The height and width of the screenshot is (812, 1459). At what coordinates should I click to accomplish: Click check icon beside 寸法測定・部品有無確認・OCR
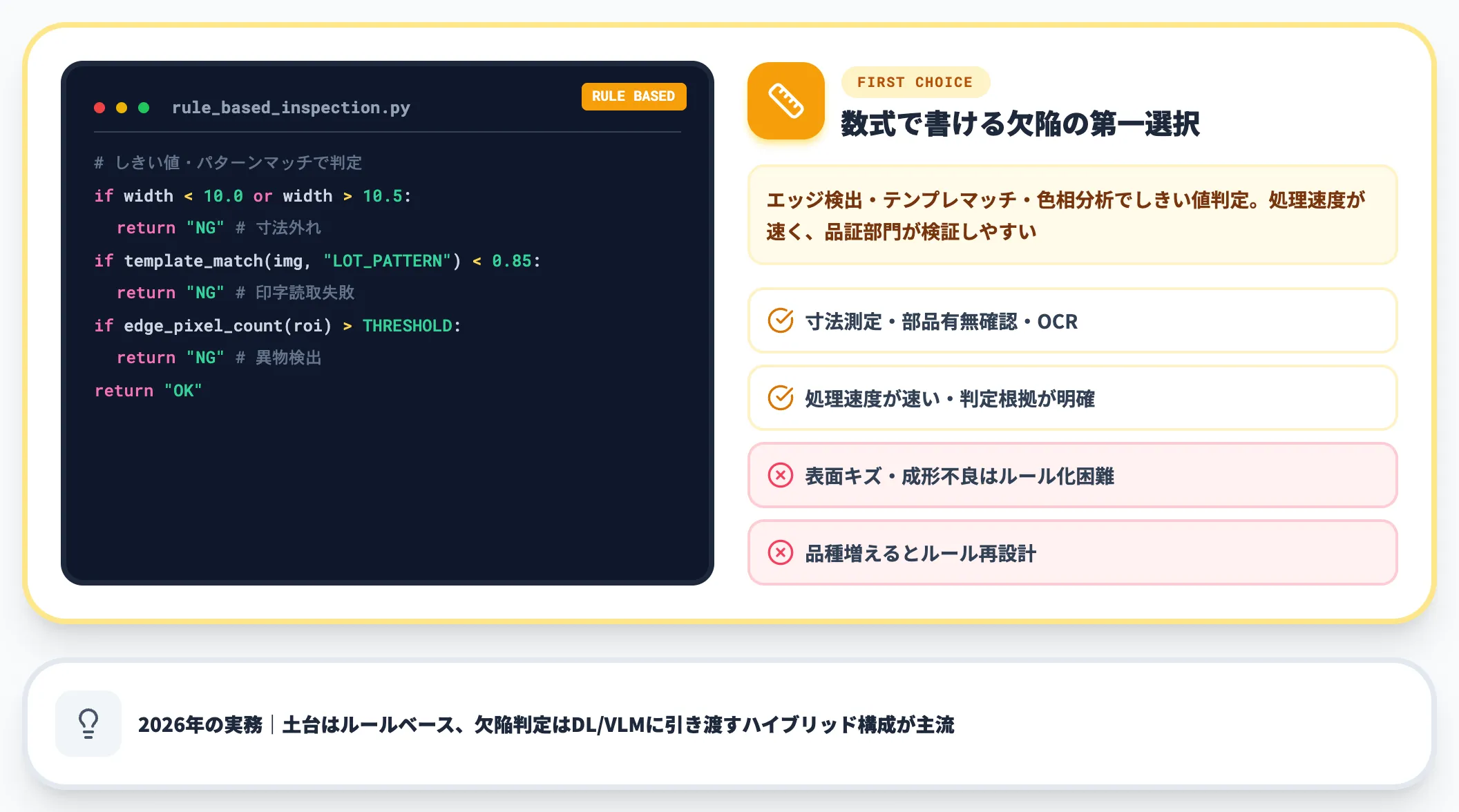(x=781, y=320)
